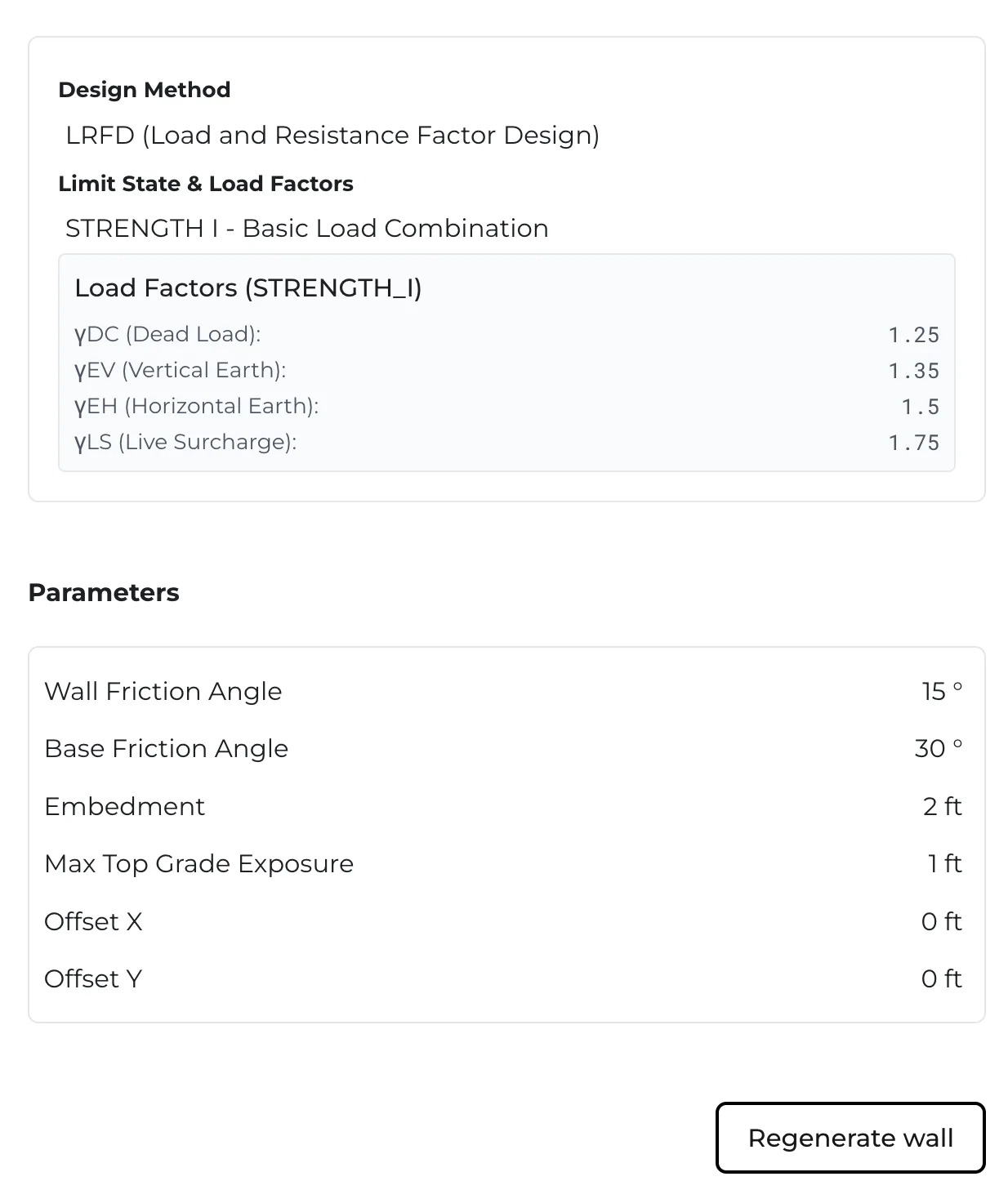This screenshot has height=1181, width=1008.
Task: Click the Max Top Grade Exposure label
Action: pos(199,864)
